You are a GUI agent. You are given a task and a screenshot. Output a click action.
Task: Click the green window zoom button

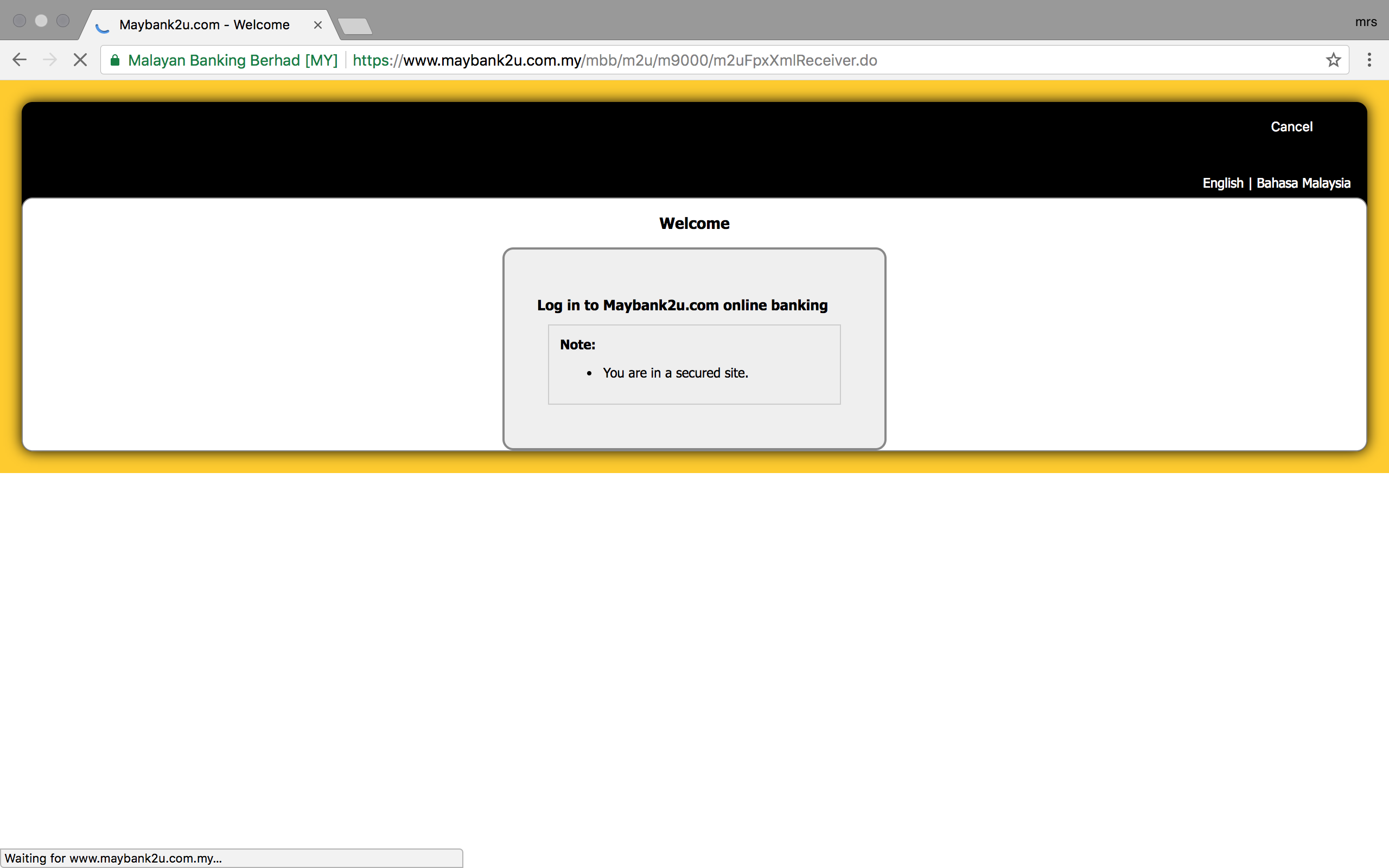[63, 21]
